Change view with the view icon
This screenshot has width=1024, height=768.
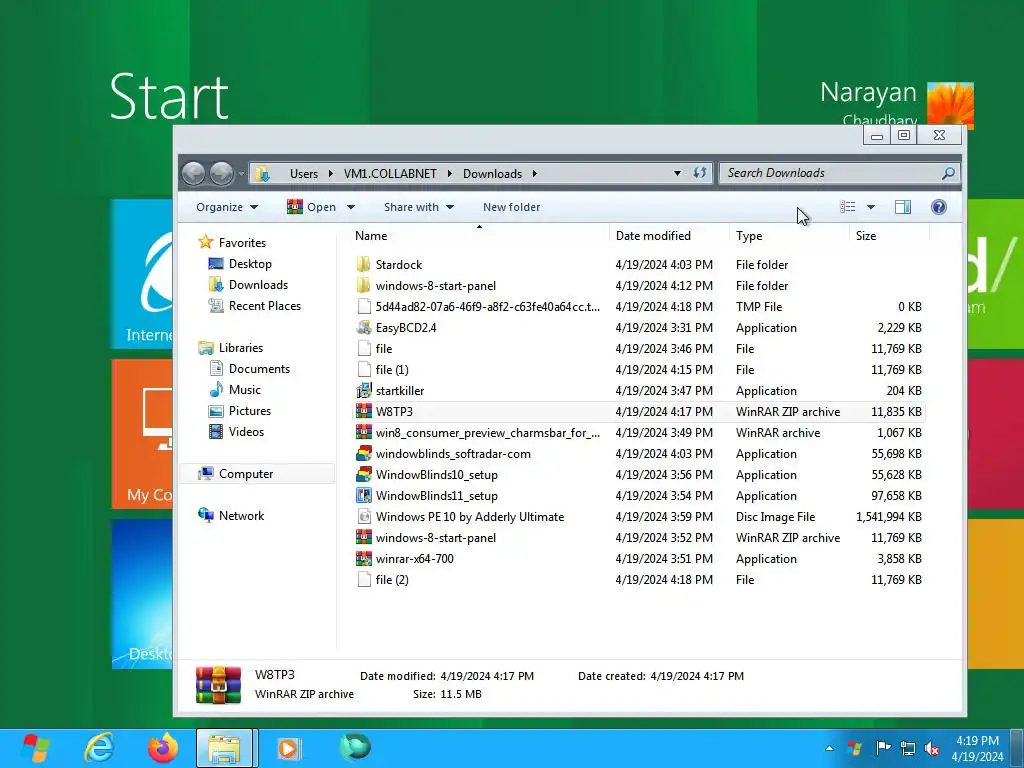click(848, 207)
